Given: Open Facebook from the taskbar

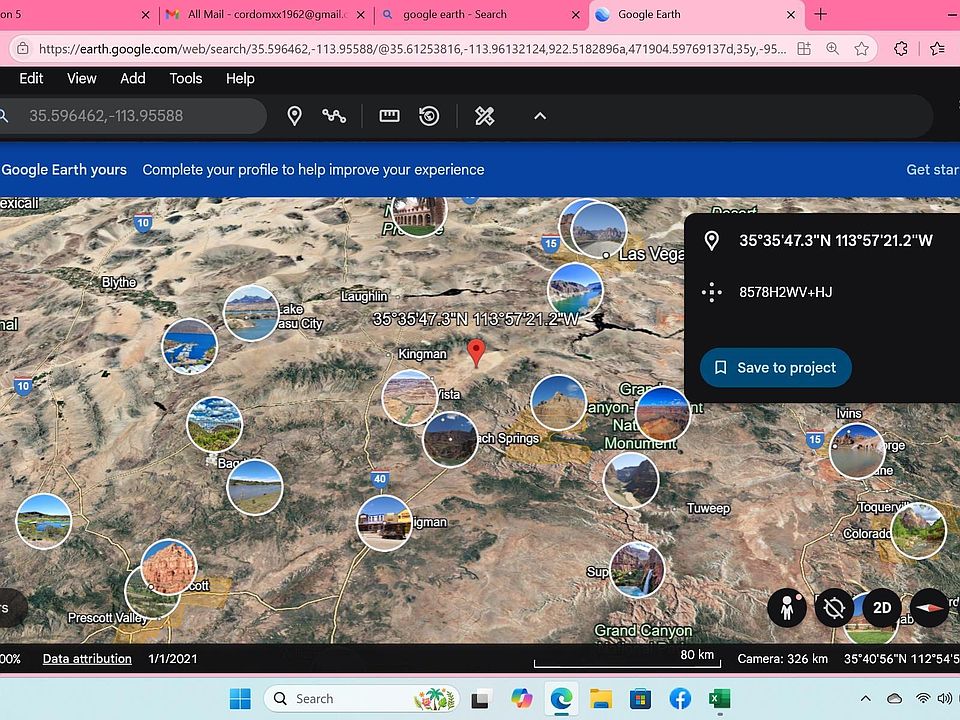Looking at the screenshot, I should [x=680, y=699].
